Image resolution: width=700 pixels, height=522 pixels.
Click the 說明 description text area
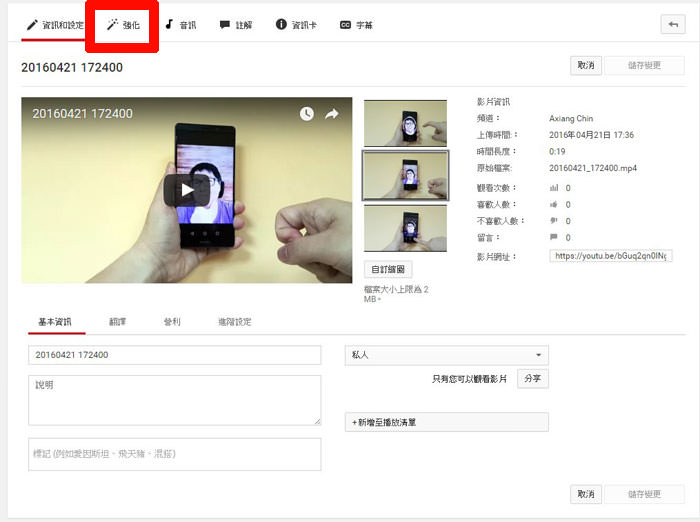click(x=174, y=400)
